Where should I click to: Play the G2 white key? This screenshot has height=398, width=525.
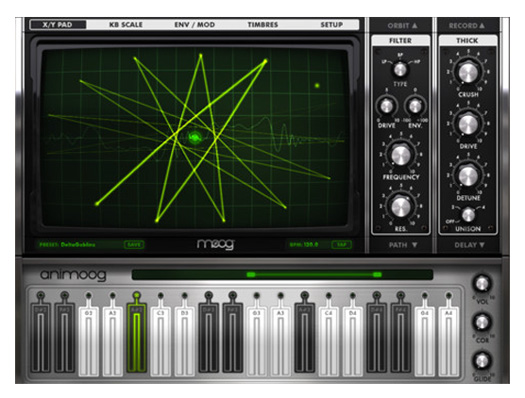point(88,341)
